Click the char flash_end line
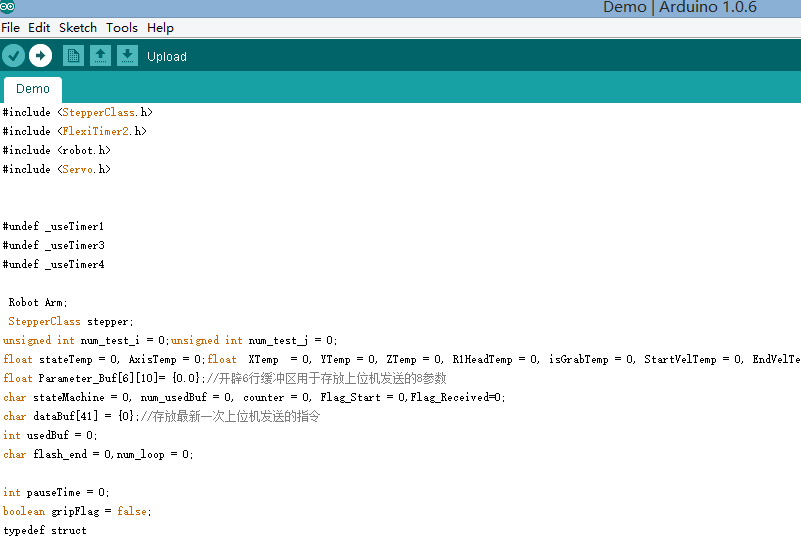The image size is (801, 539). point(98,454)
